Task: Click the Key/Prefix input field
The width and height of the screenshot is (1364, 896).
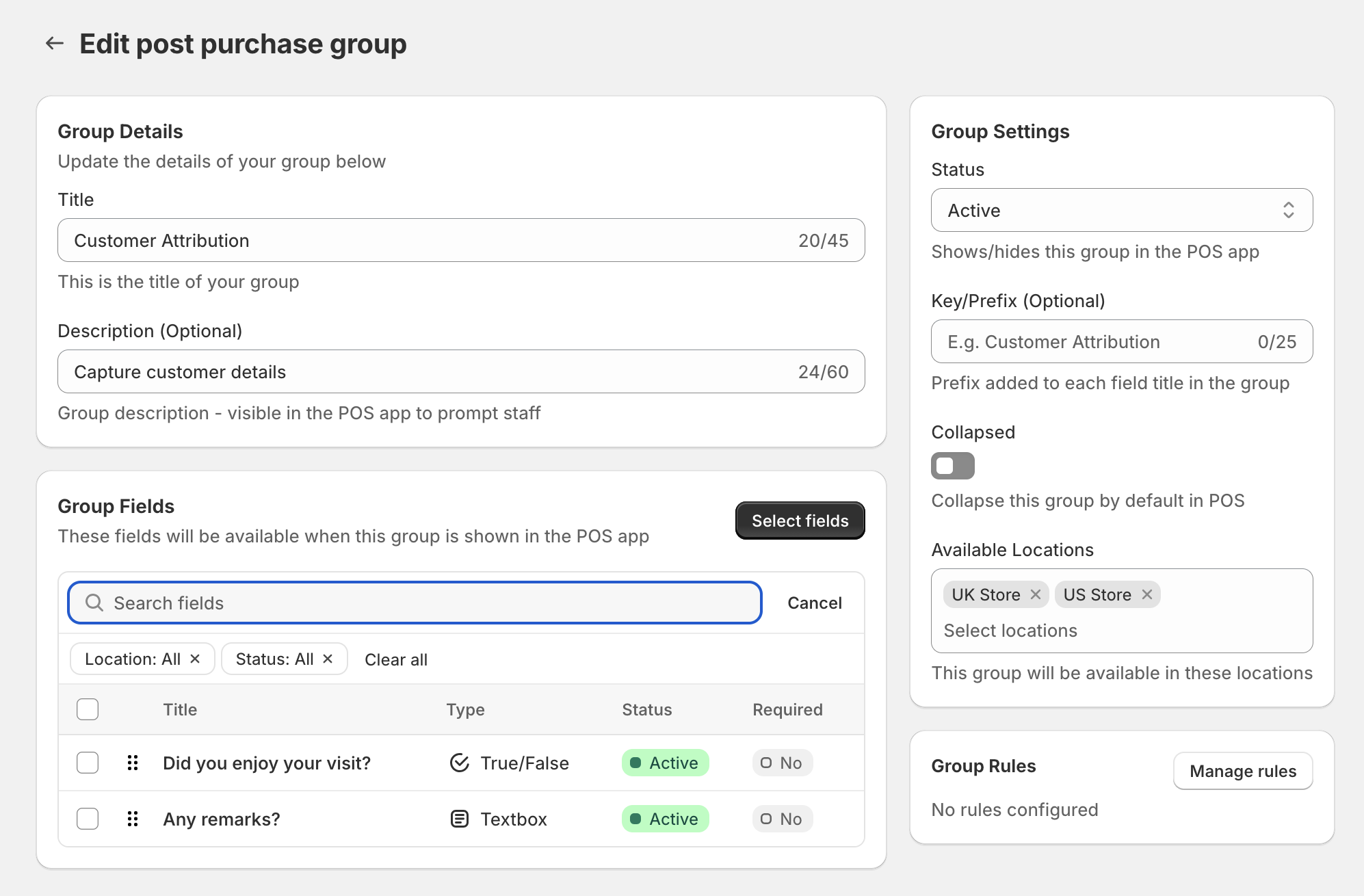Action: [1122, 341]
